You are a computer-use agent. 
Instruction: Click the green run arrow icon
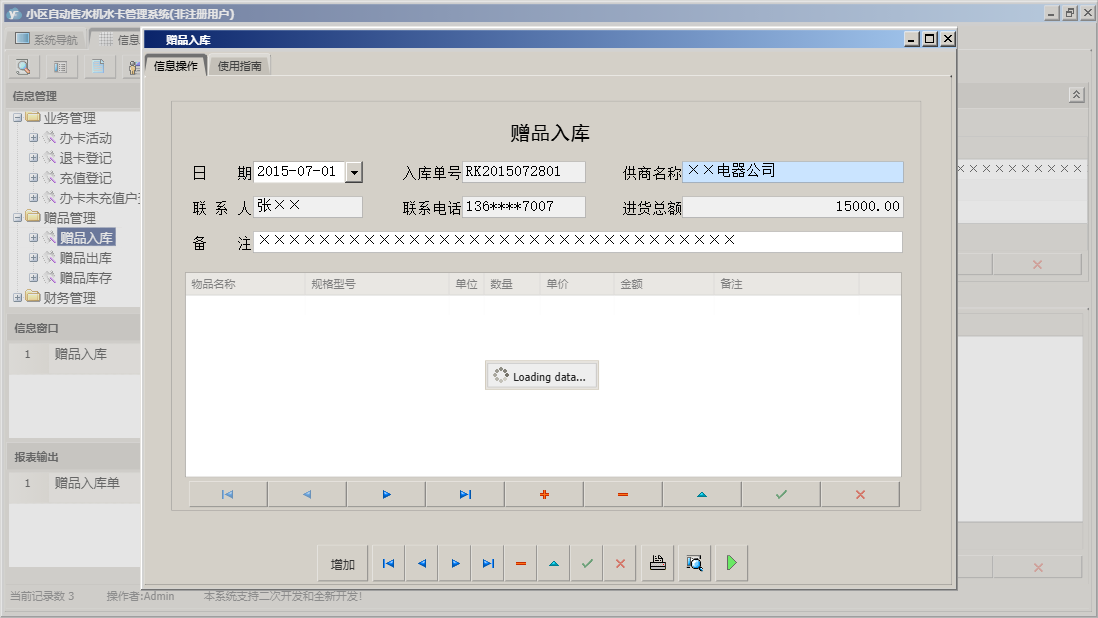[731, 563]
